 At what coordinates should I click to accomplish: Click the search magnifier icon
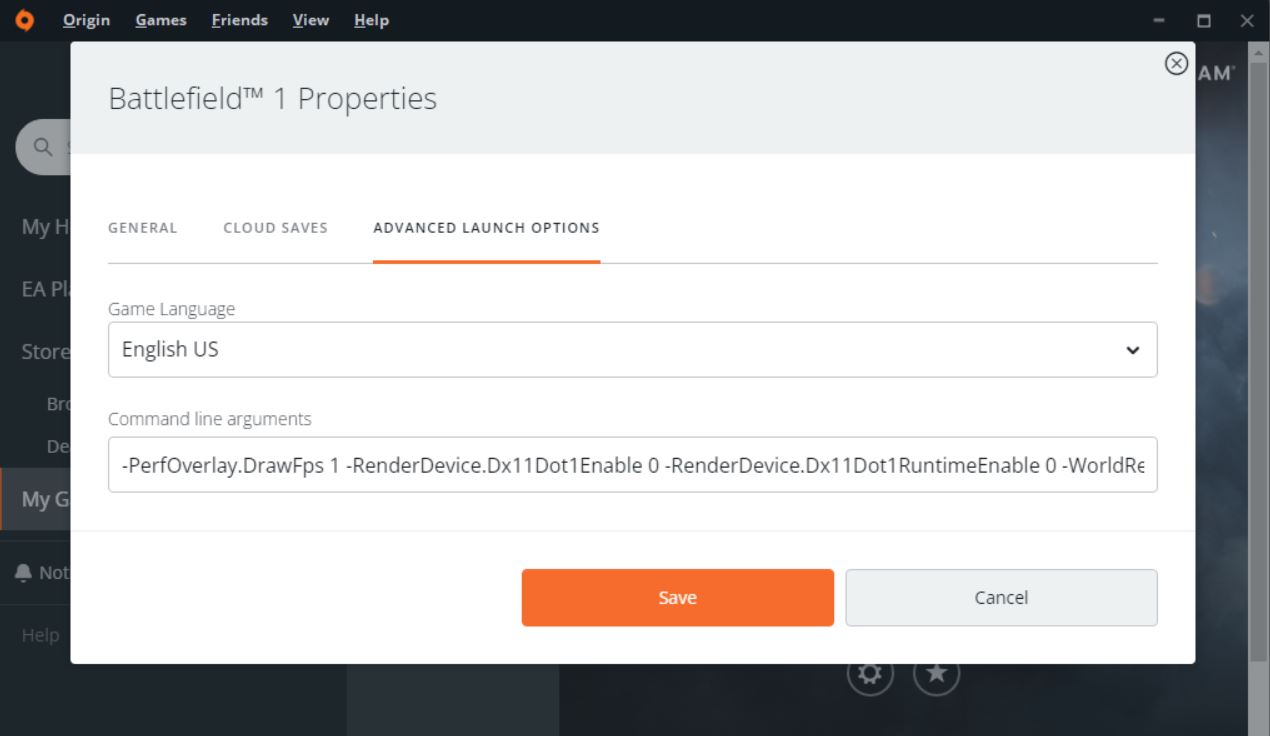click(43, 147)
